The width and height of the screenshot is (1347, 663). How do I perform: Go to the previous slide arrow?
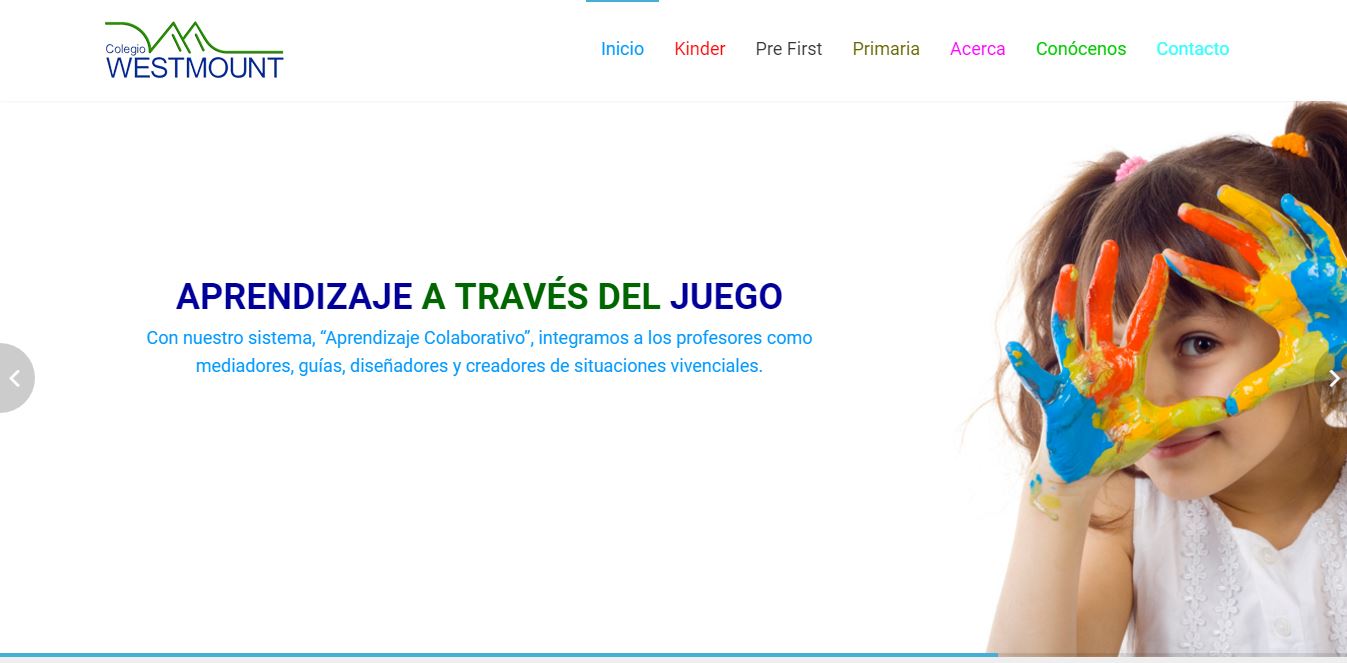coord(15,378)
